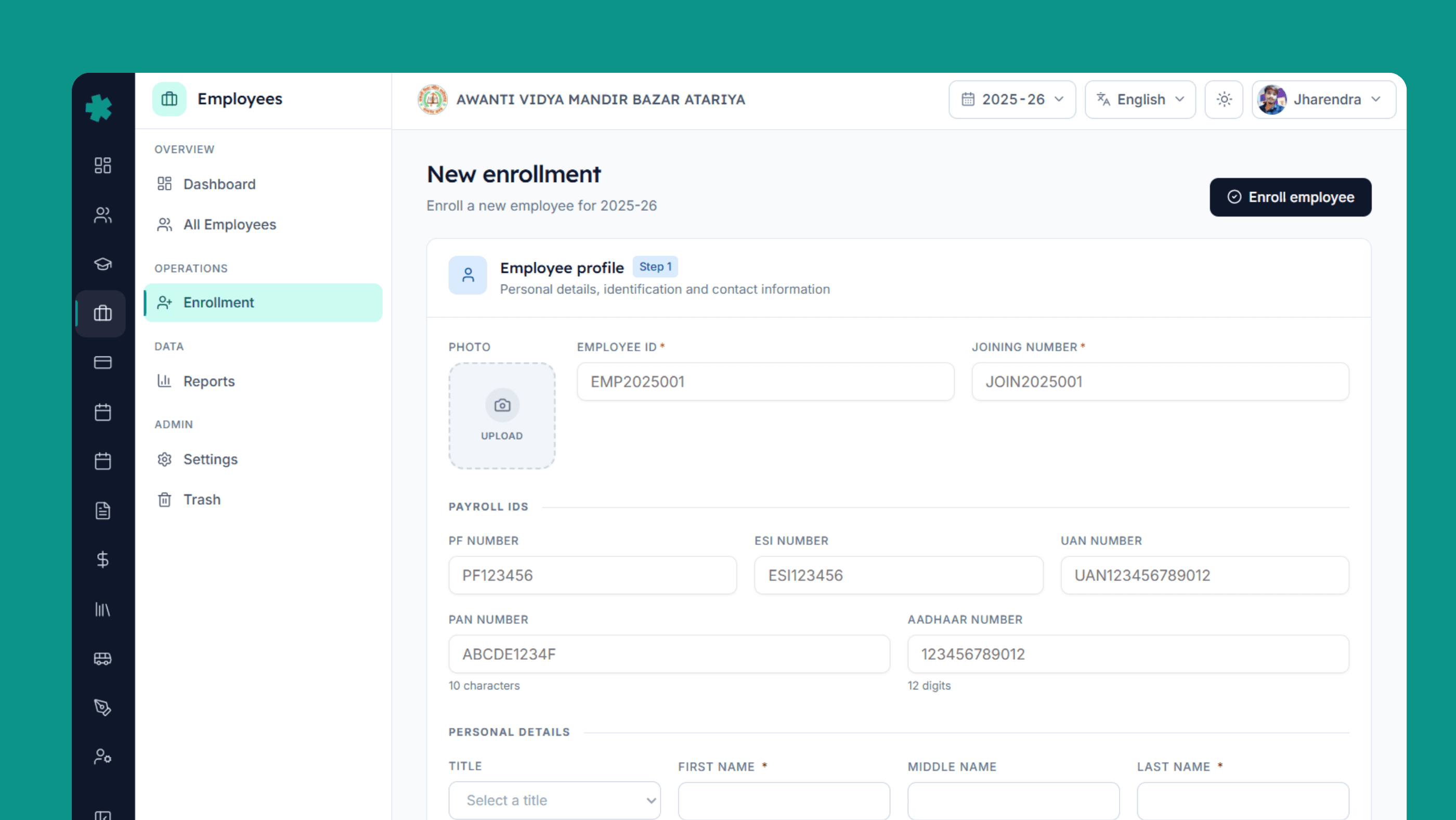Image resolution: width=1456 pixels, height=820 pixels.
Task: Open the dollar sign finance icon
Action: tap(103, 560)
